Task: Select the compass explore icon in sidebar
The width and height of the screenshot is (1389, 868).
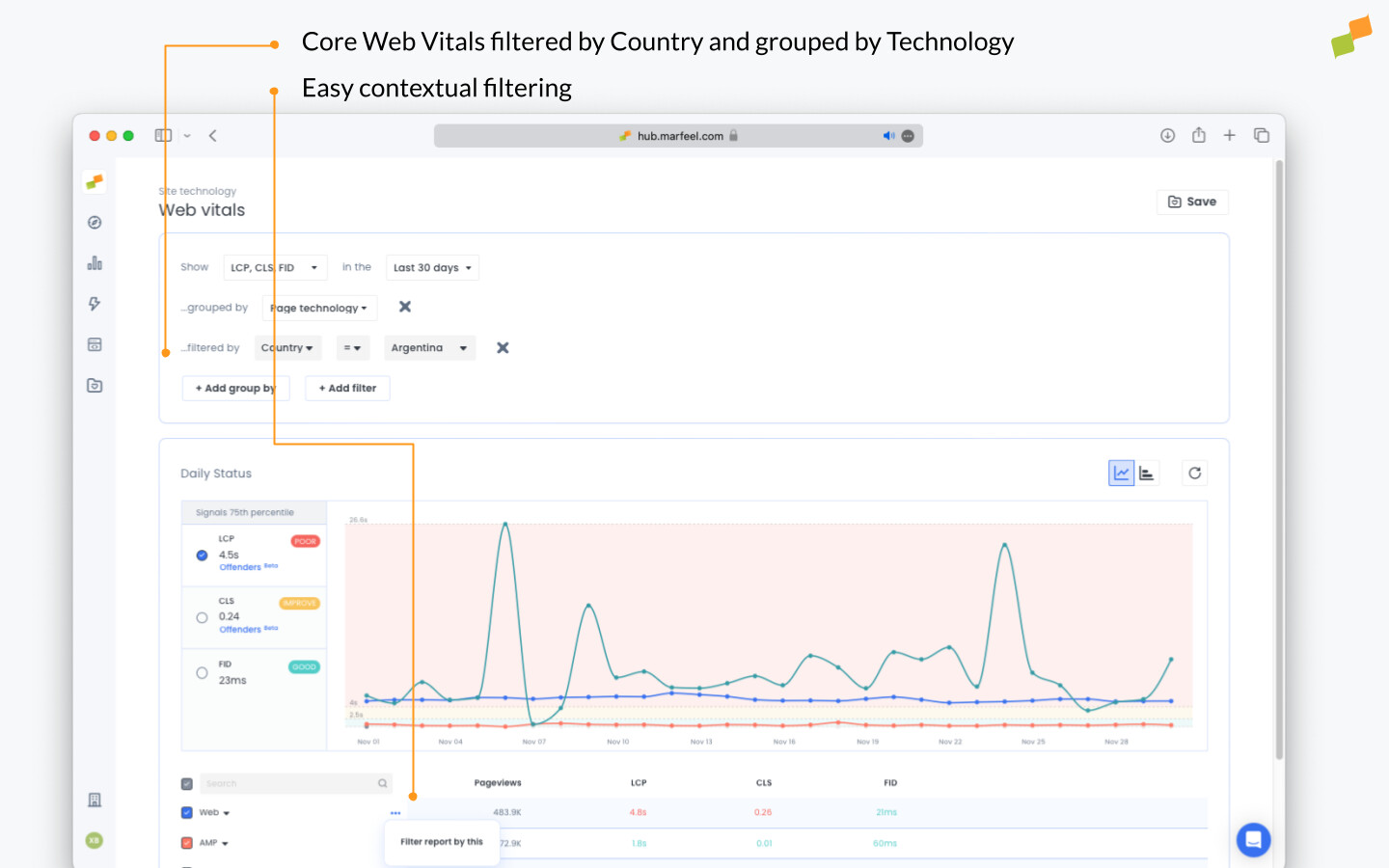Action: (x=94, y=222)
